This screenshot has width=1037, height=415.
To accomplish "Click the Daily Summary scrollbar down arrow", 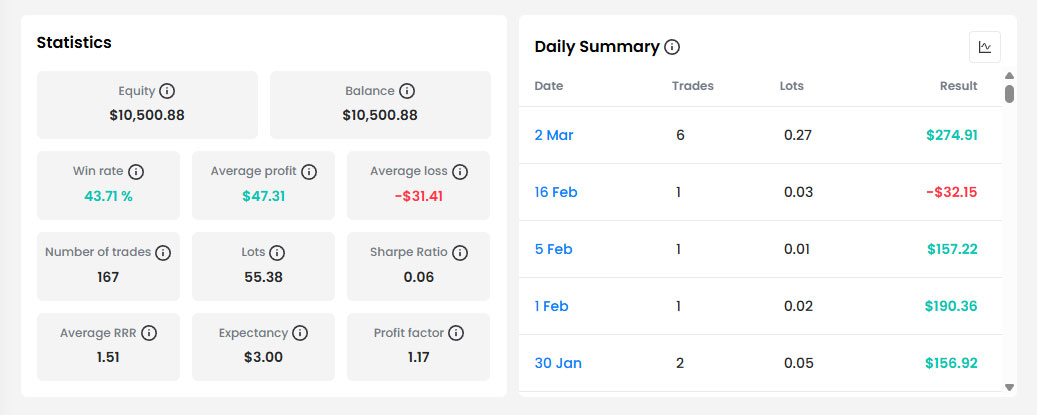I will pyautogui.click(x=1009, y=387).
